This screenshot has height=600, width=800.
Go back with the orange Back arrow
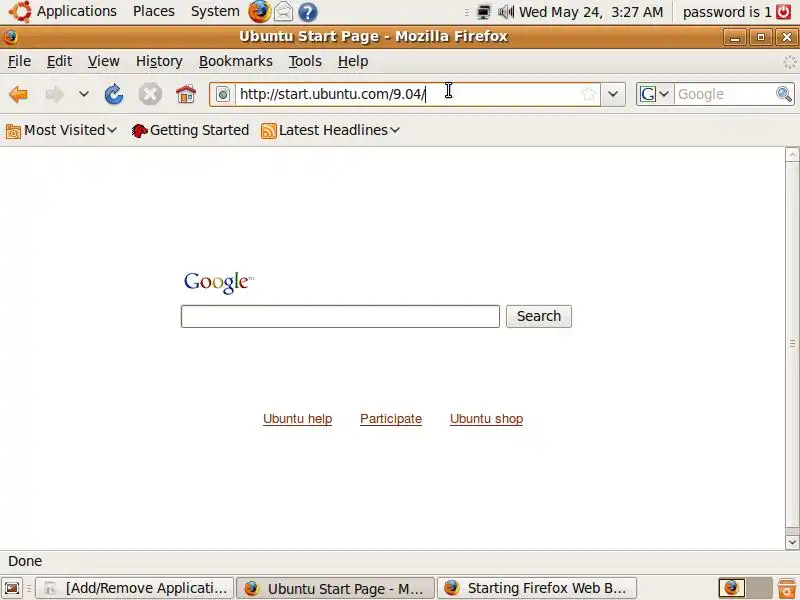18,94
